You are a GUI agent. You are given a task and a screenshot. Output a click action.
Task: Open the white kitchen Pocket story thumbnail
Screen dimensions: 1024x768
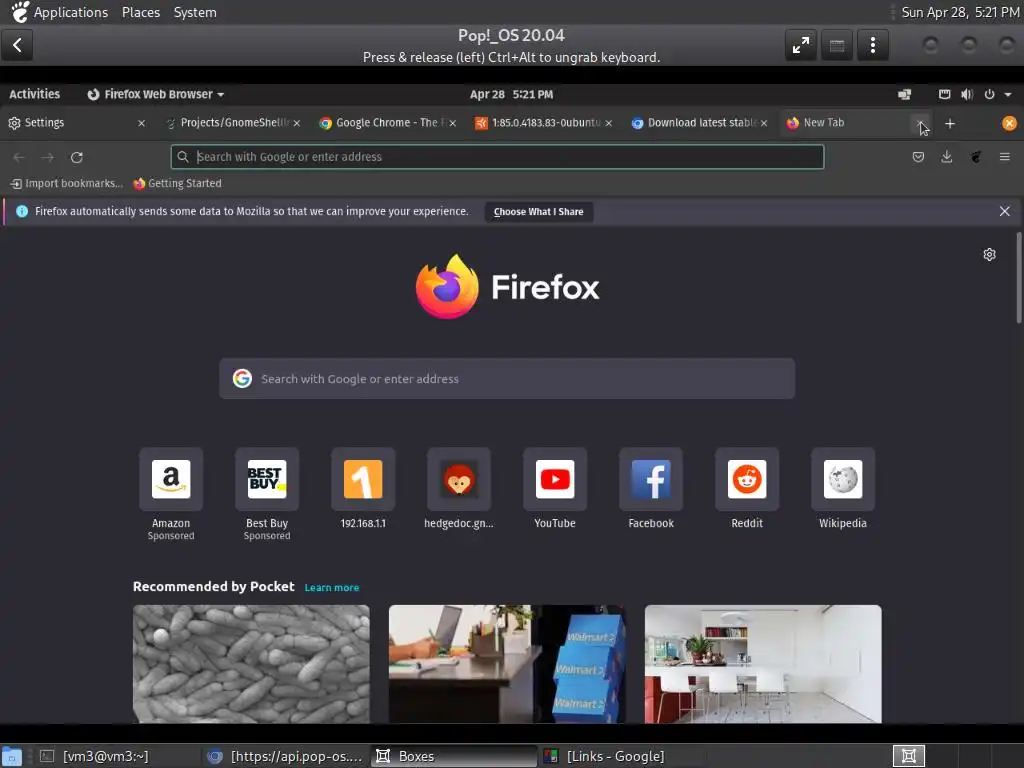coord(763,664)
